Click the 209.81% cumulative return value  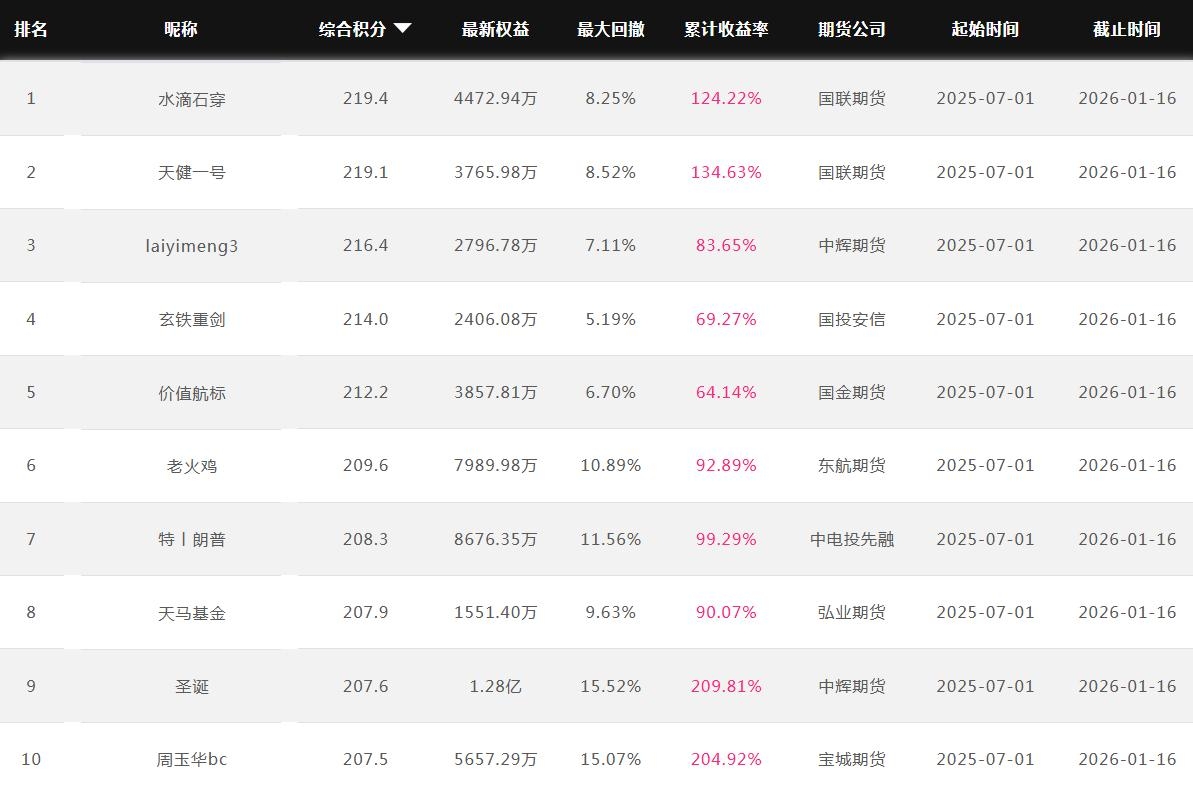pyautogui.click(x=726, y=686)
